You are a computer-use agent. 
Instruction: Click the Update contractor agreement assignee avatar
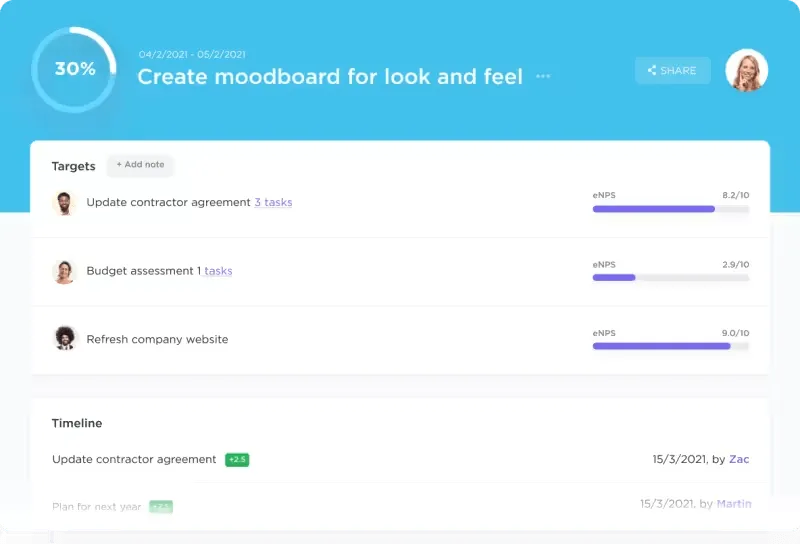[64, 203]
